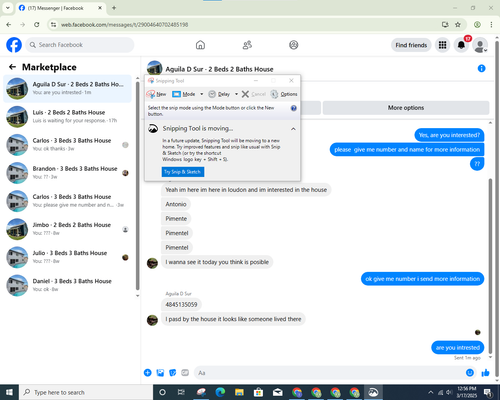500x400 pixels.
Task: Open conversation info icon
Action: point(481,68)
